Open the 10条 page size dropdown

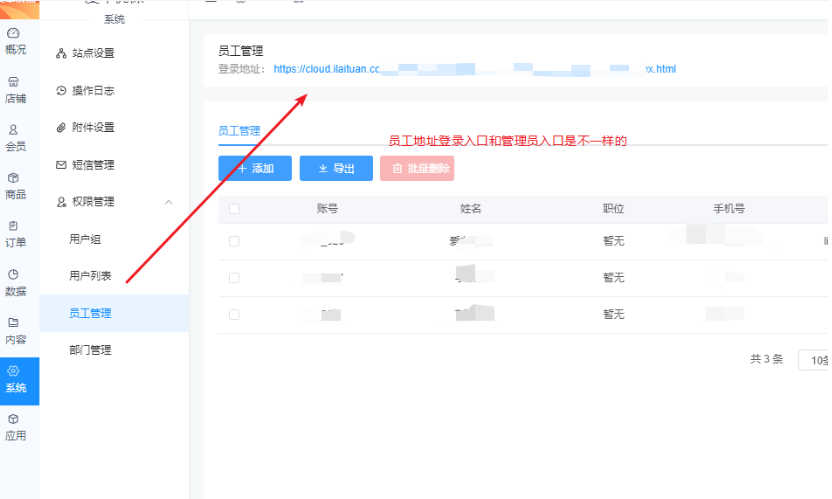[815, 360]
